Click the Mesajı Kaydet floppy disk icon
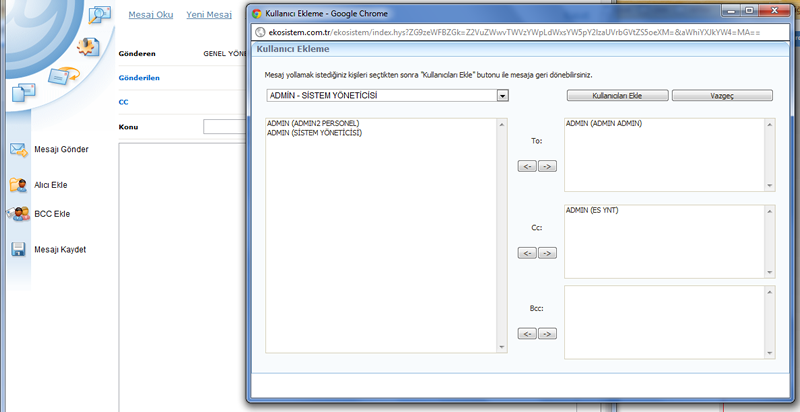 pyautogui.click(x=18, y=250)
